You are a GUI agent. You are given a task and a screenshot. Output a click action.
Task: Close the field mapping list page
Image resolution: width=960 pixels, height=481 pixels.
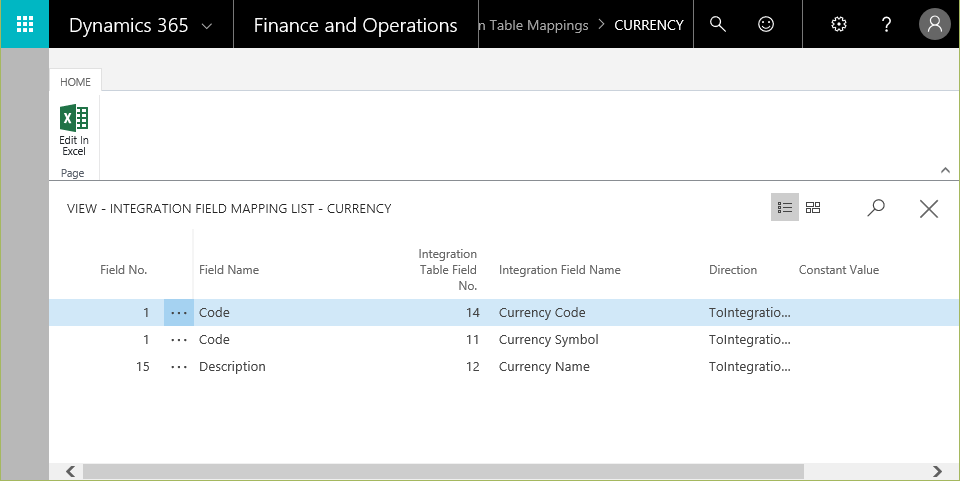[x=928, y=209]
